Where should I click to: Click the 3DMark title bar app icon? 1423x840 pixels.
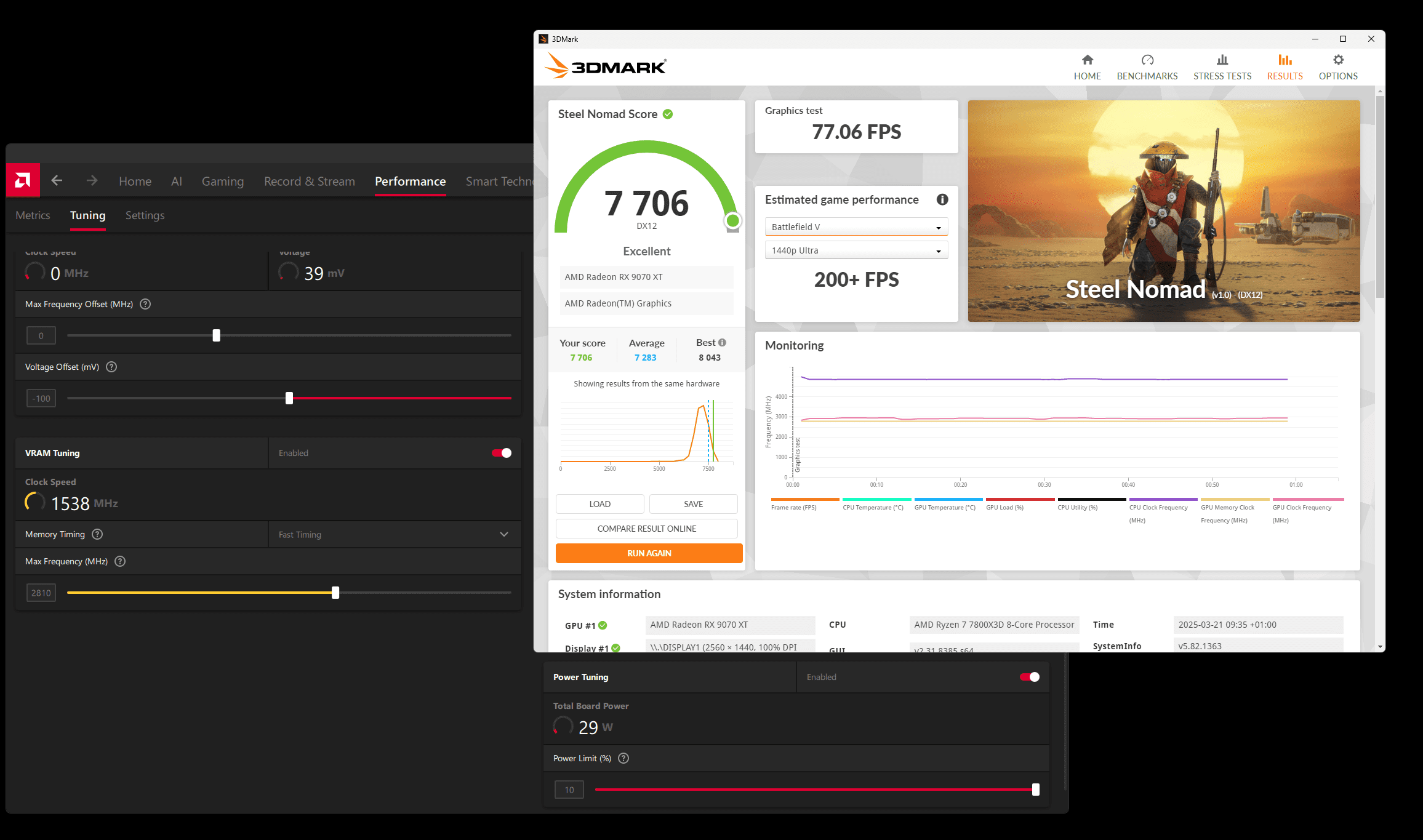543,39
